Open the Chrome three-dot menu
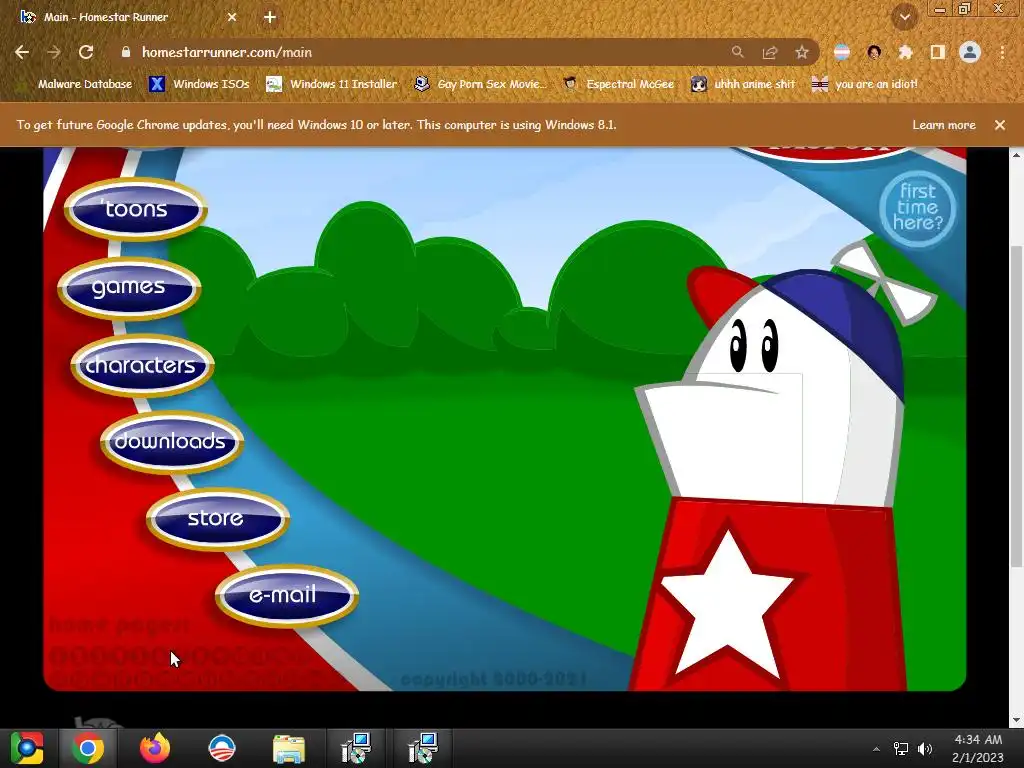Screen dimensions: 1024x768 click(x=1002, y=52)
